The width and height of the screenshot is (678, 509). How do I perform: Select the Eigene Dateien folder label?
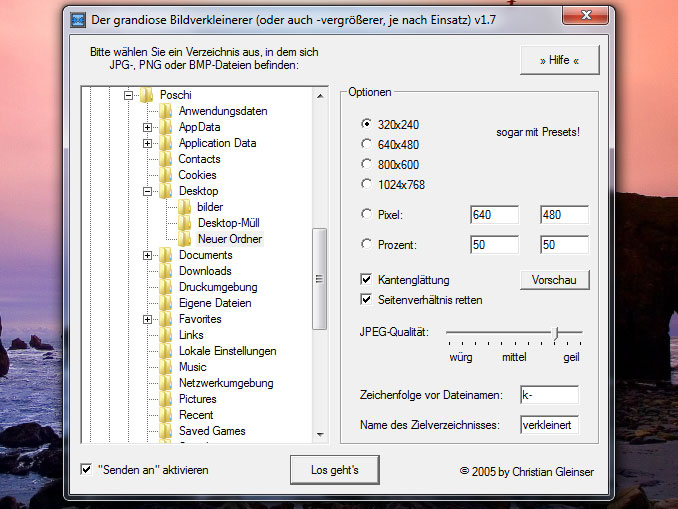(215, 303)
